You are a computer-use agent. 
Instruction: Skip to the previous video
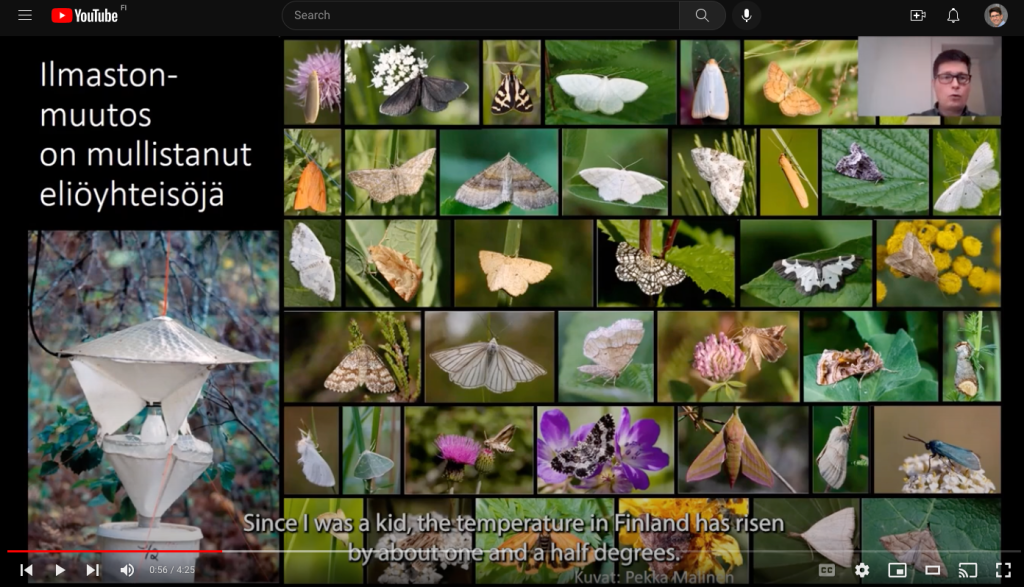coord(26,570)
